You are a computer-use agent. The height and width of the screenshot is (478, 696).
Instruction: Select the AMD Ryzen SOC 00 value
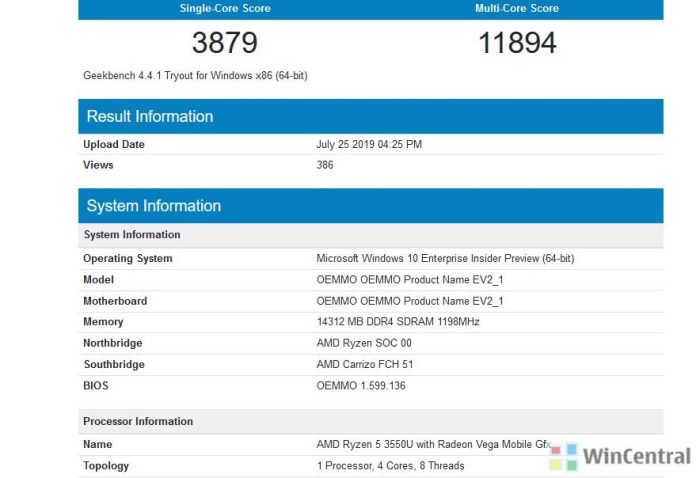(364, 343)
